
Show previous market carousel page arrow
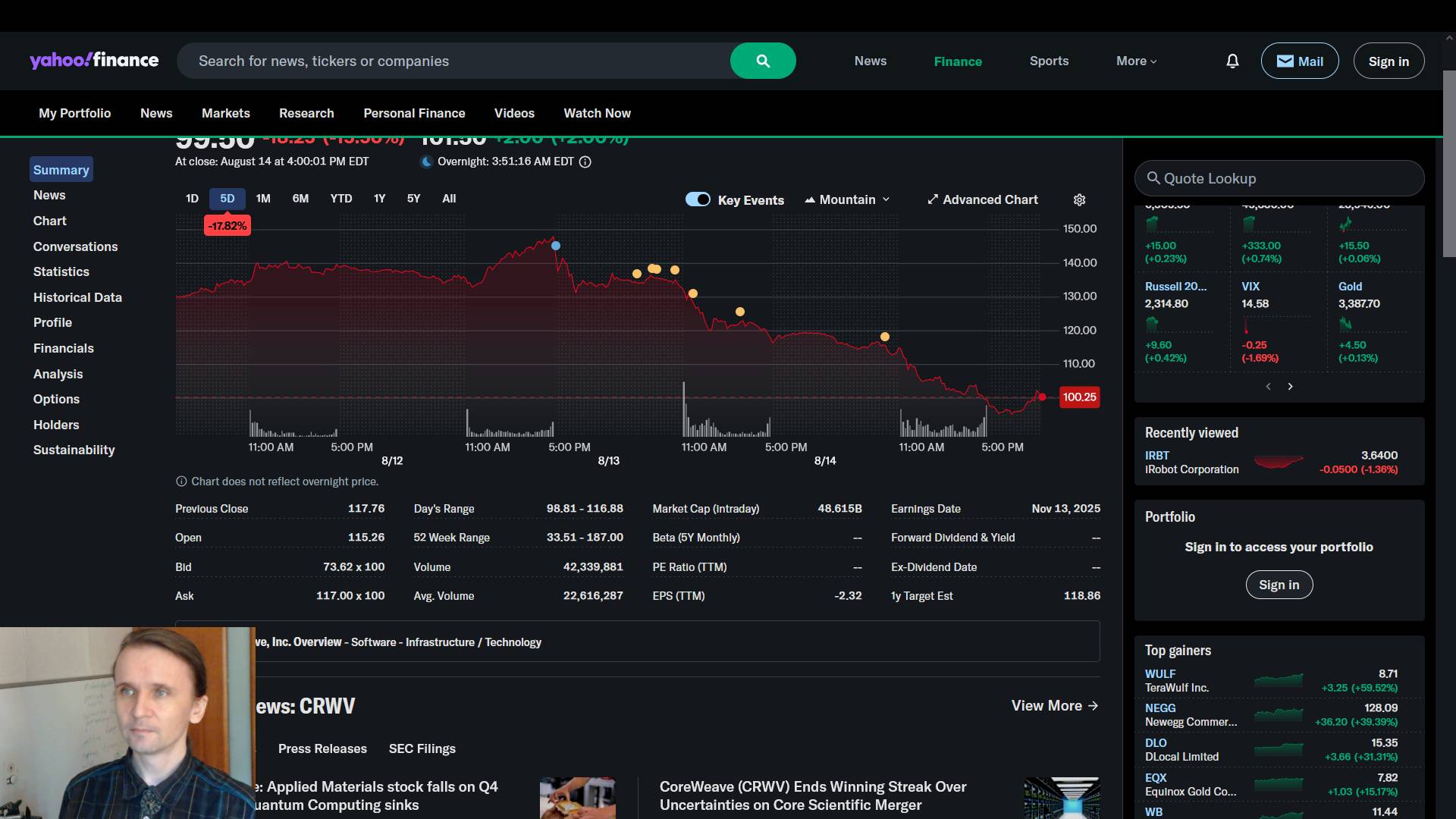(1268, 387)
